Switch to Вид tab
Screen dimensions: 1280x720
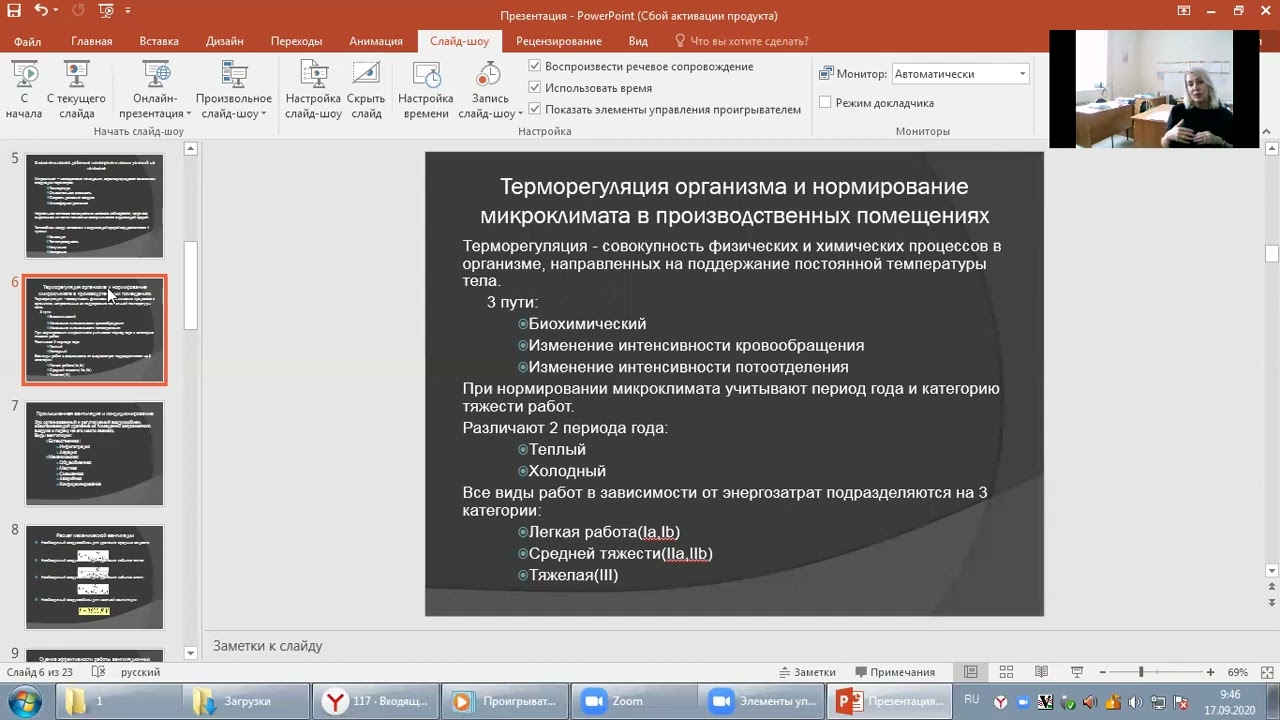click(x=638, y=41)
